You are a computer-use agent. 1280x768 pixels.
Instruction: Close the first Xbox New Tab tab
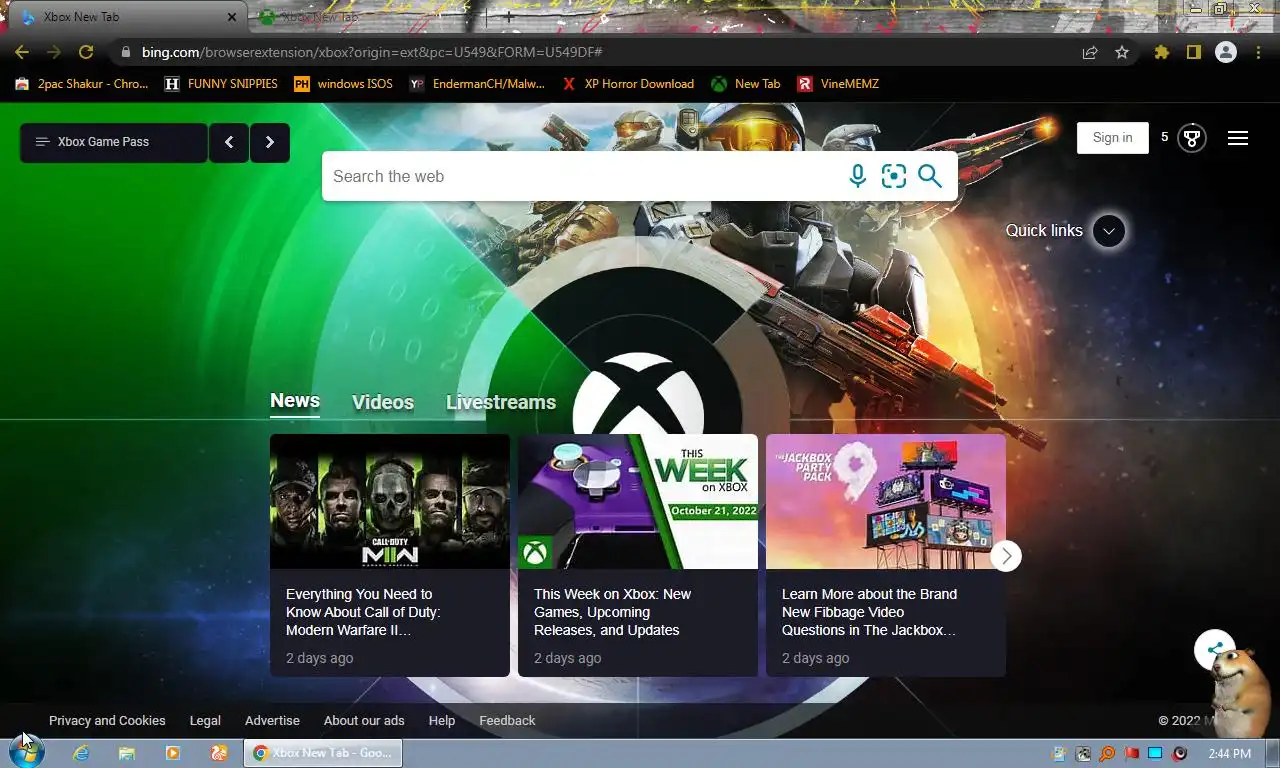tap(232, 17)
